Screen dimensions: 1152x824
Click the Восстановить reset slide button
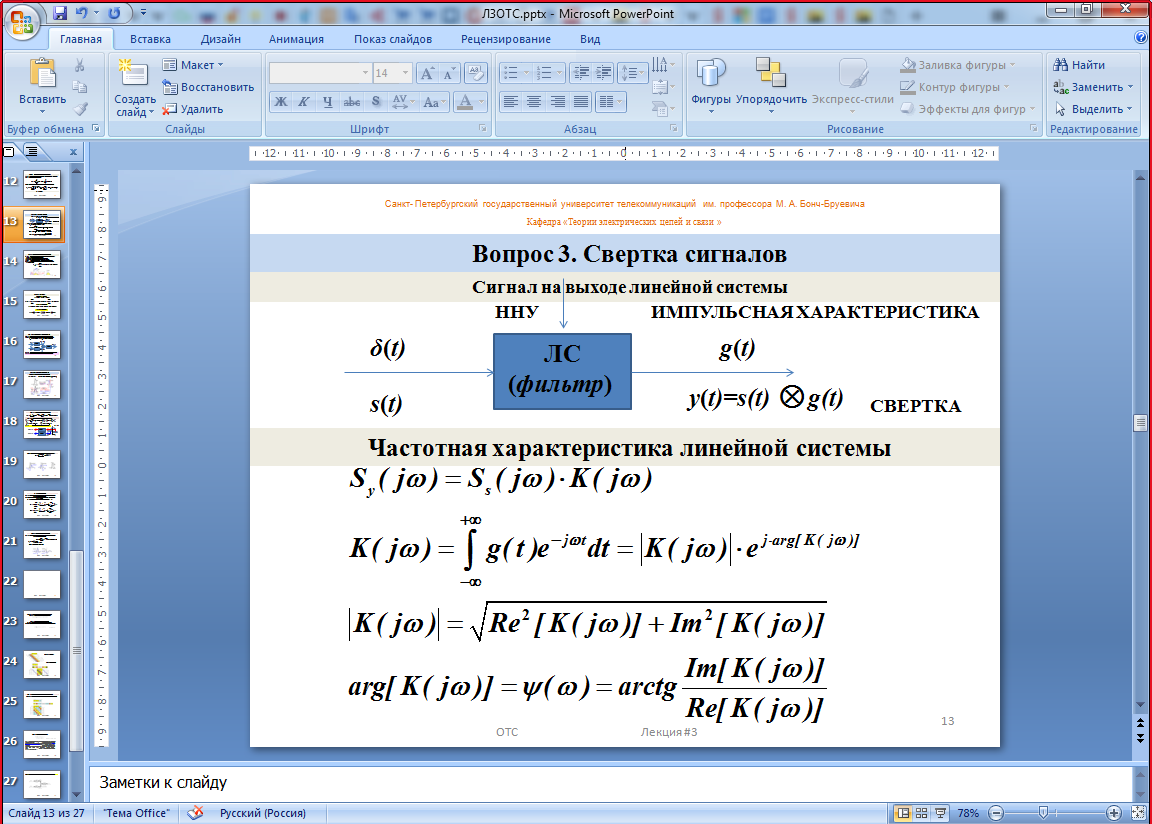pos(208,87)
